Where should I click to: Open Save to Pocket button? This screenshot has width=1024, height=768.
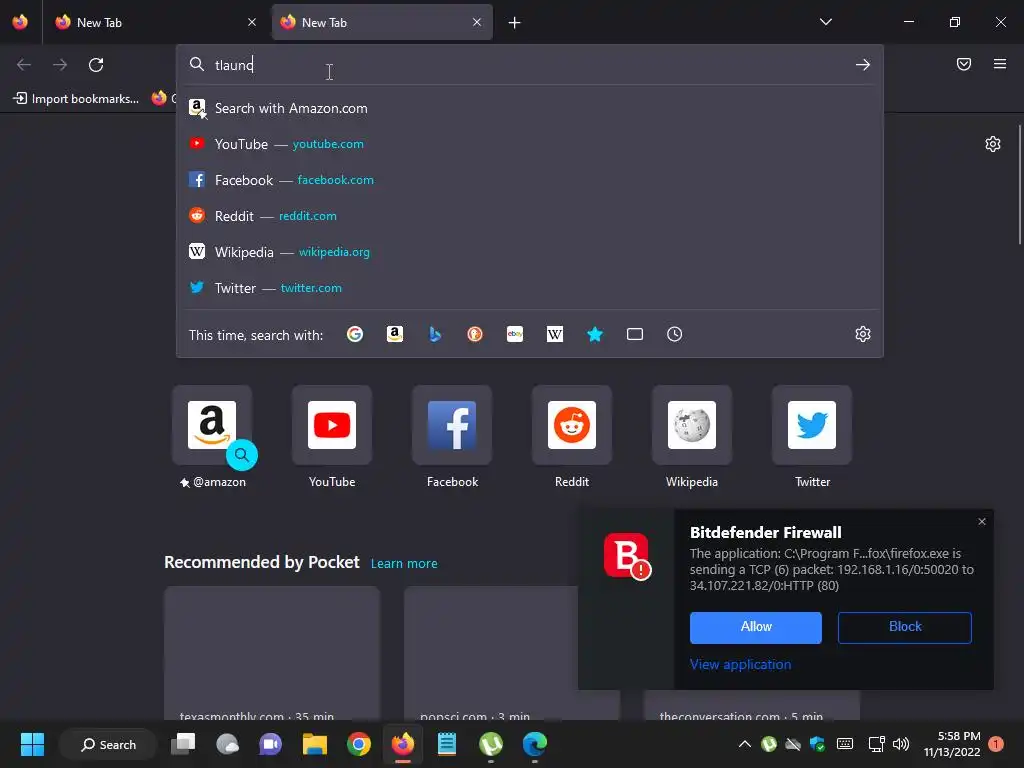tap(964, 64)
